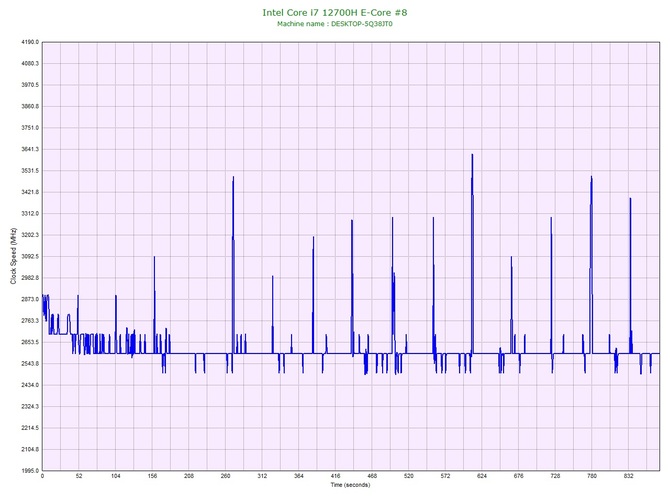Click the 624 tick on the time axis
Viewport: 670px width, 502px height.
[482, 476]
